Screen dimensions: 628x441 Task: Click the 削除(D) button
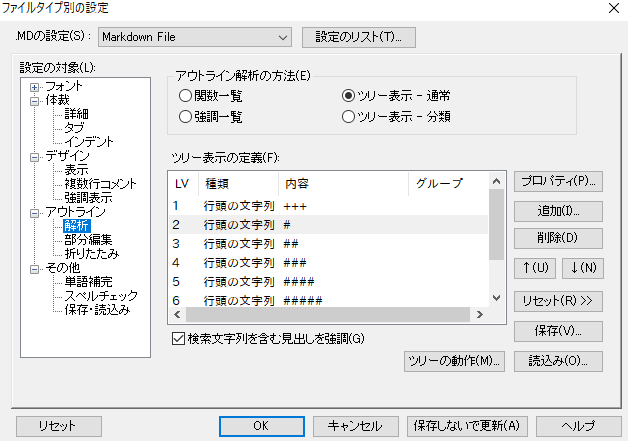(x=558, y=238)
